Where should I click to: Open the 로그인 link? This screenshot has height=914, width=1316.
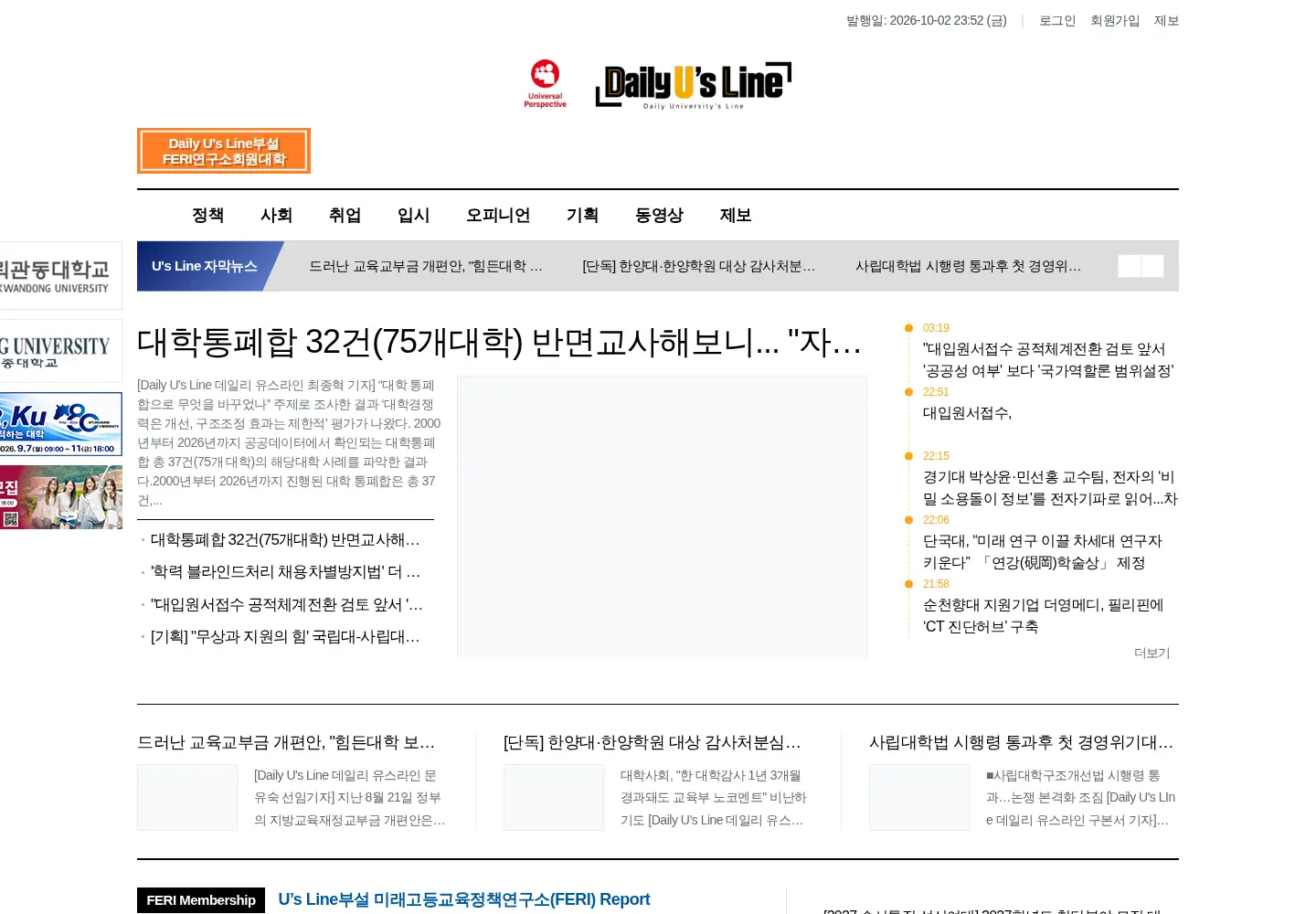(1057, 21)
